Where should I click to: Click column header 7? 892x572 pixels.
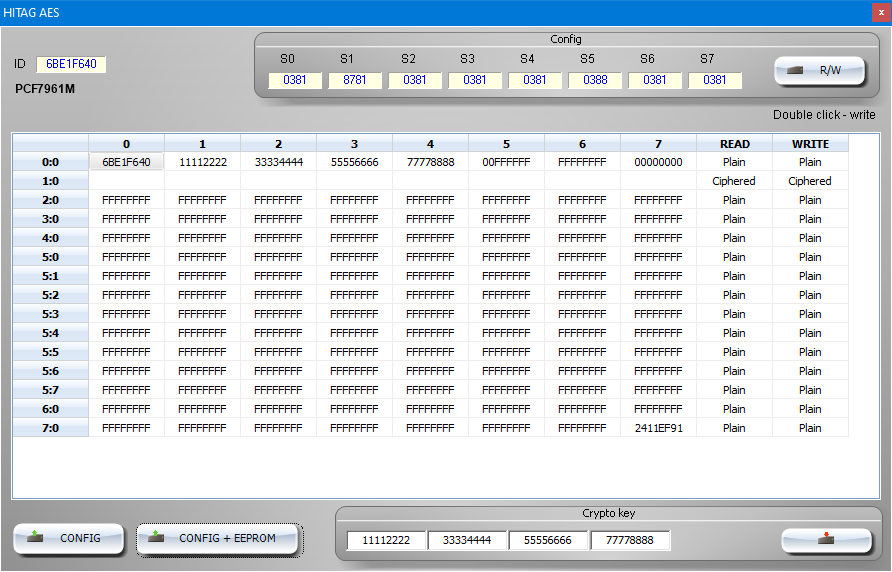click(658, 144)
